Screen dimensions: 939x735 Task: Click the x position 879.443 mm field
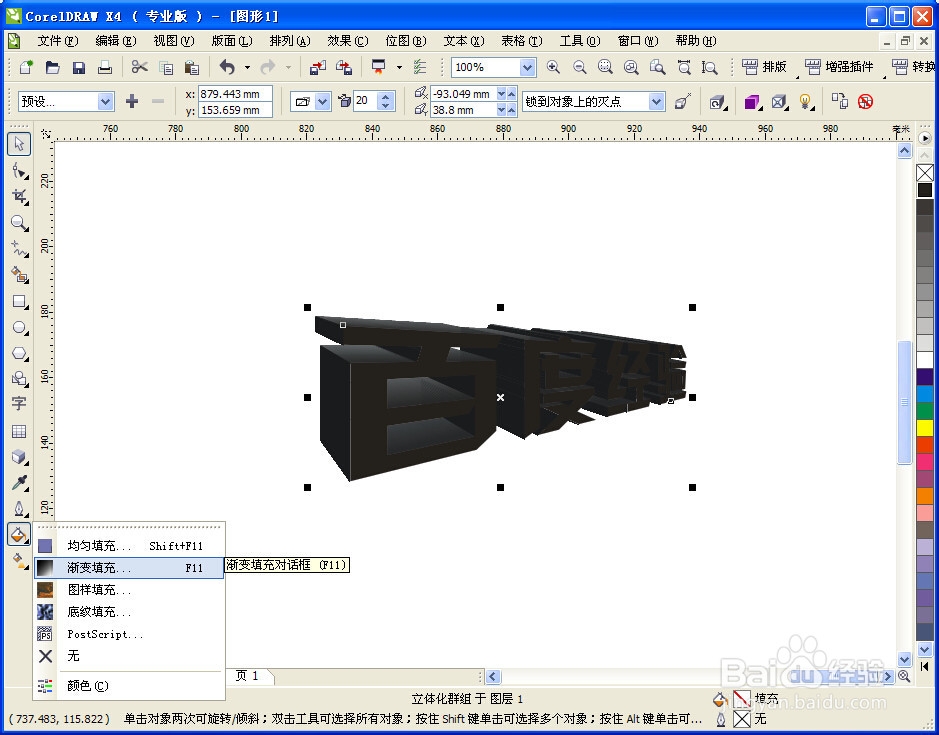click(x=235, y=94)
